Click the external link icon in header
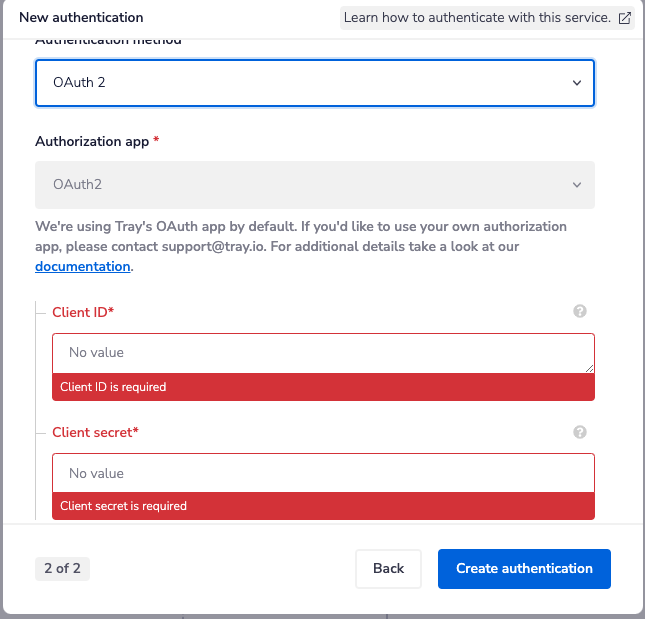 point(625,18)
